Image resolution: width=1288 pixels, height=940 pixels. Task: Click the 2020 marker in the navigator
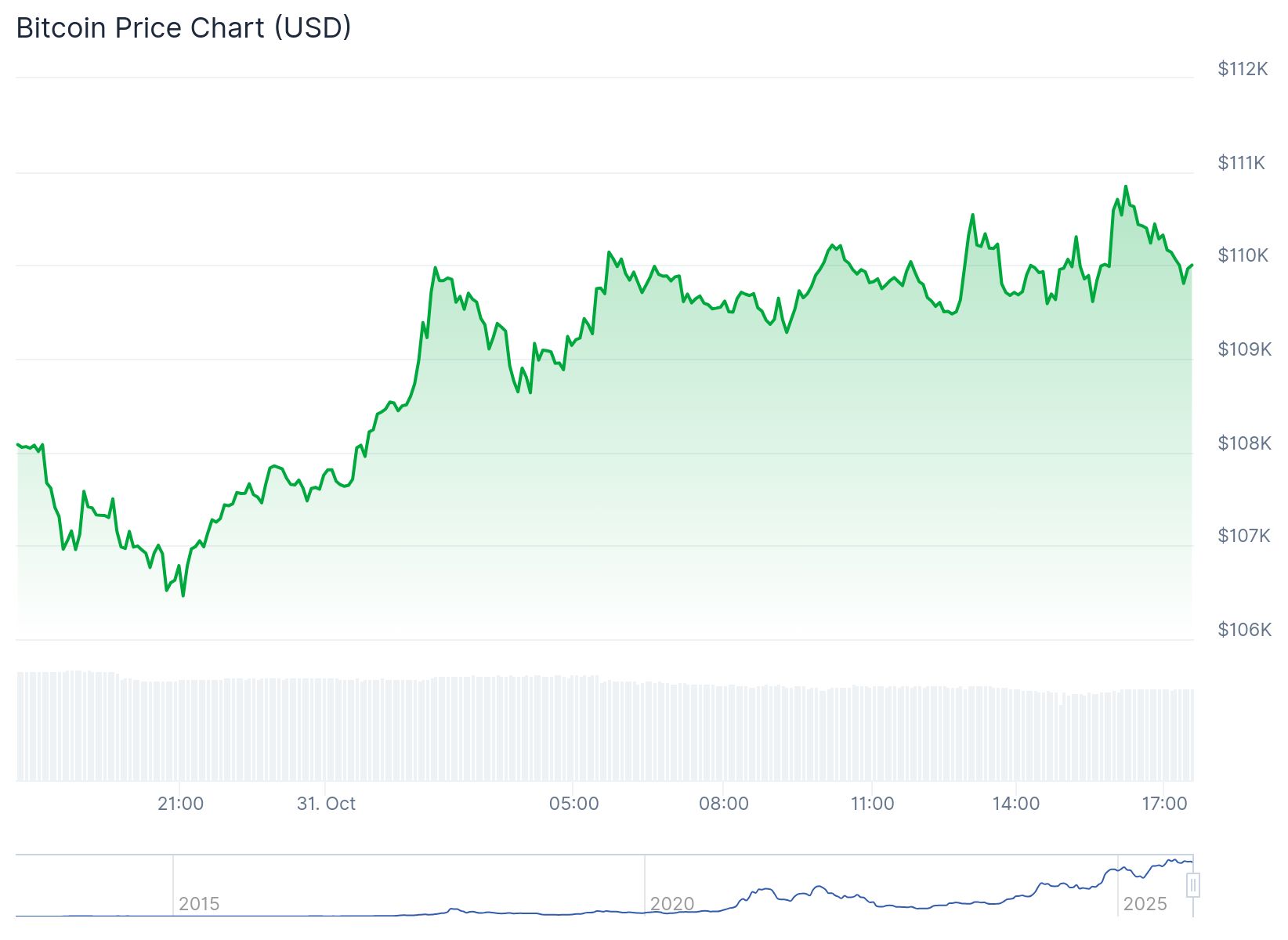[x=671, y=904]
